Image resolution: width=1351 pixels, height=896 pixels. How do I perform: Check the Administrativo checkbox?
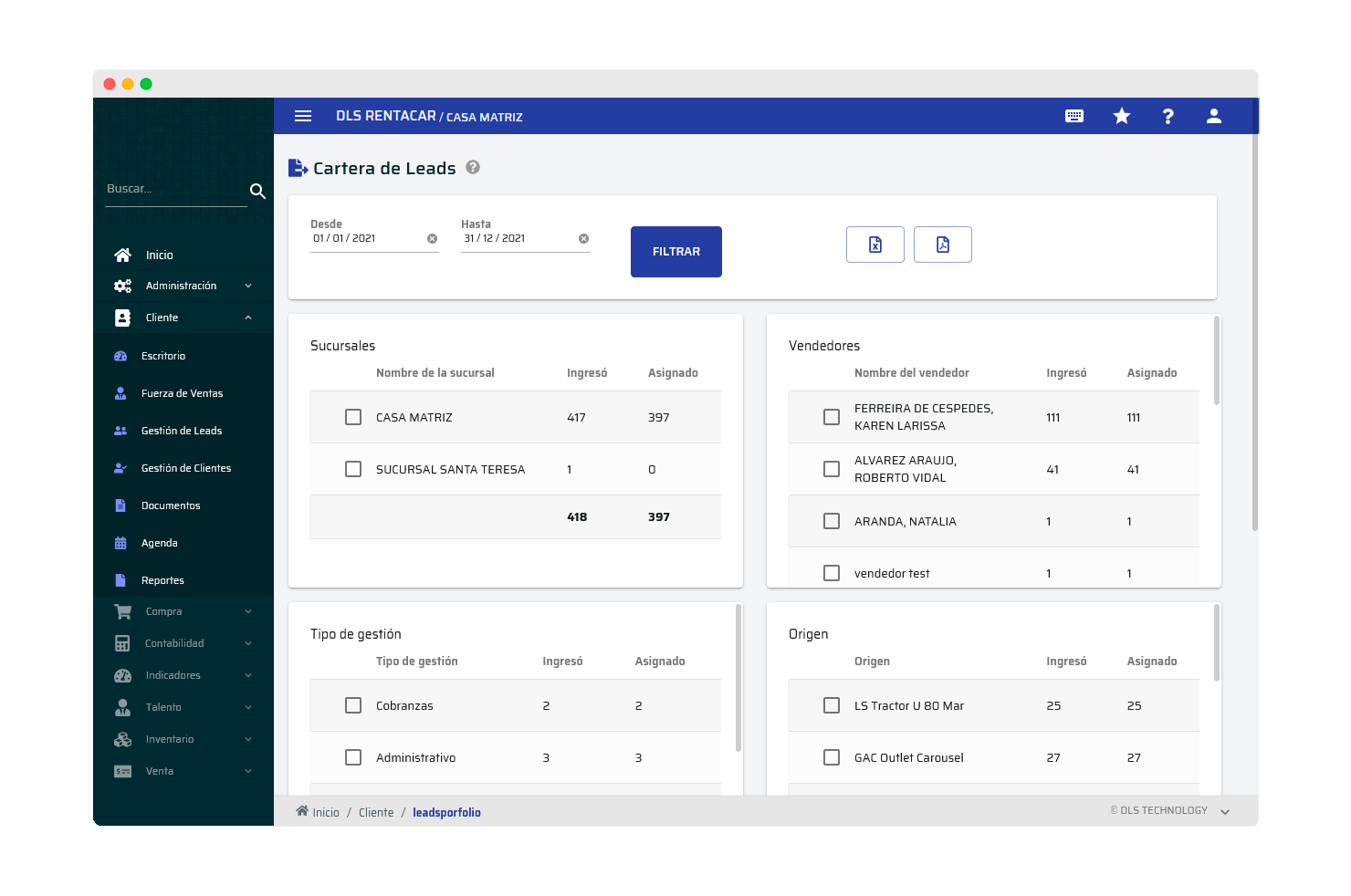pyautogui.click(x=353, y=757)
